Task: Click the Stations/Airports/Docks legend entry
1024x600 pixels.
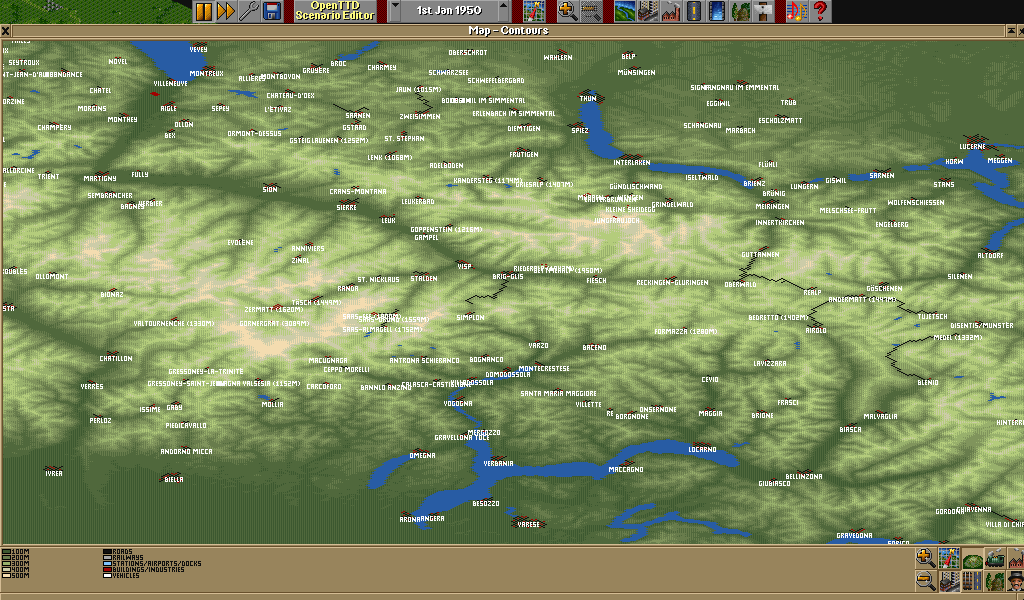Action: [152, 563]
